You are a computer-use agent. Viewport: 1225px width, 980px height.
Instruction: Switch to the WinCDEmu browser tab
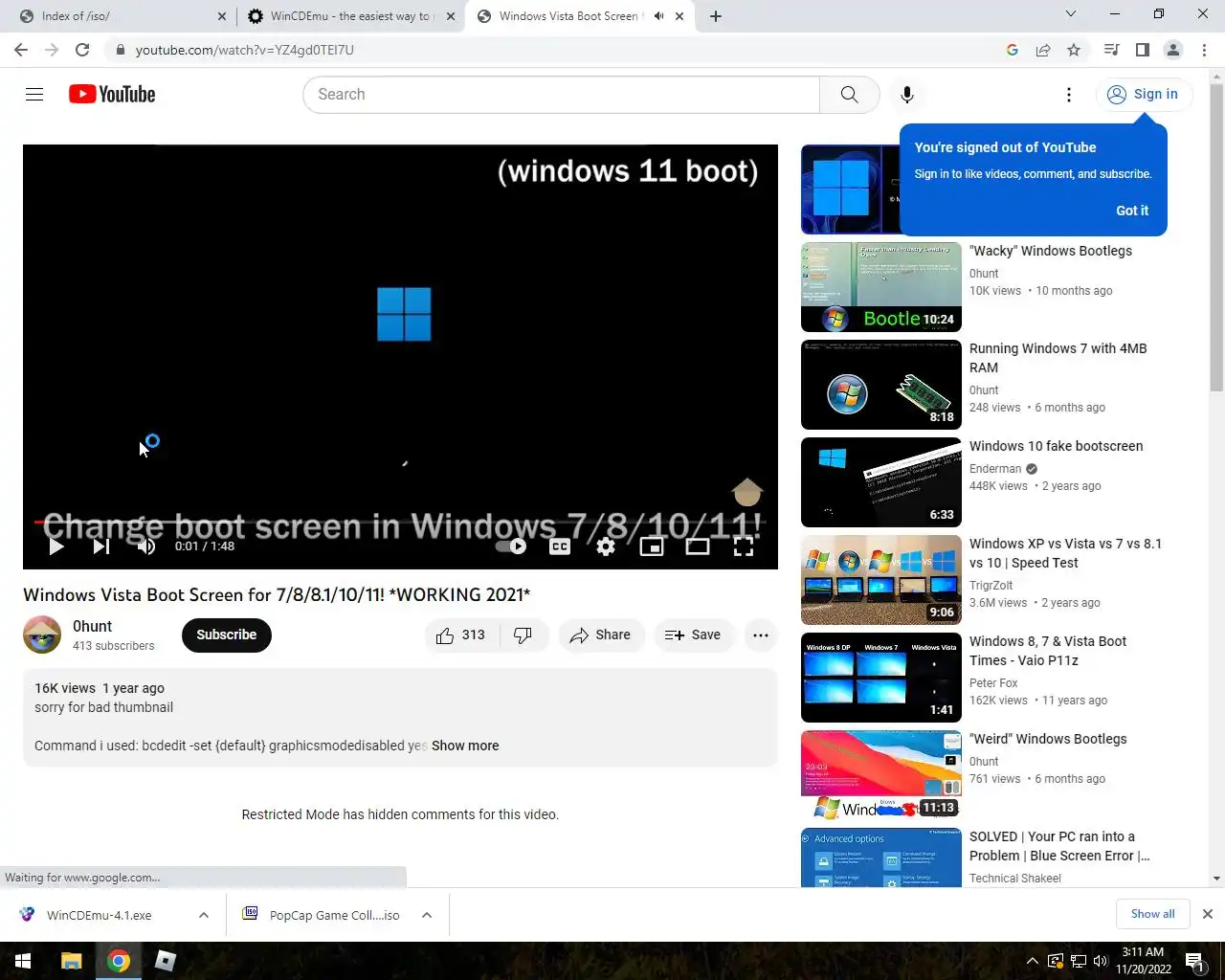pos(349,16)
